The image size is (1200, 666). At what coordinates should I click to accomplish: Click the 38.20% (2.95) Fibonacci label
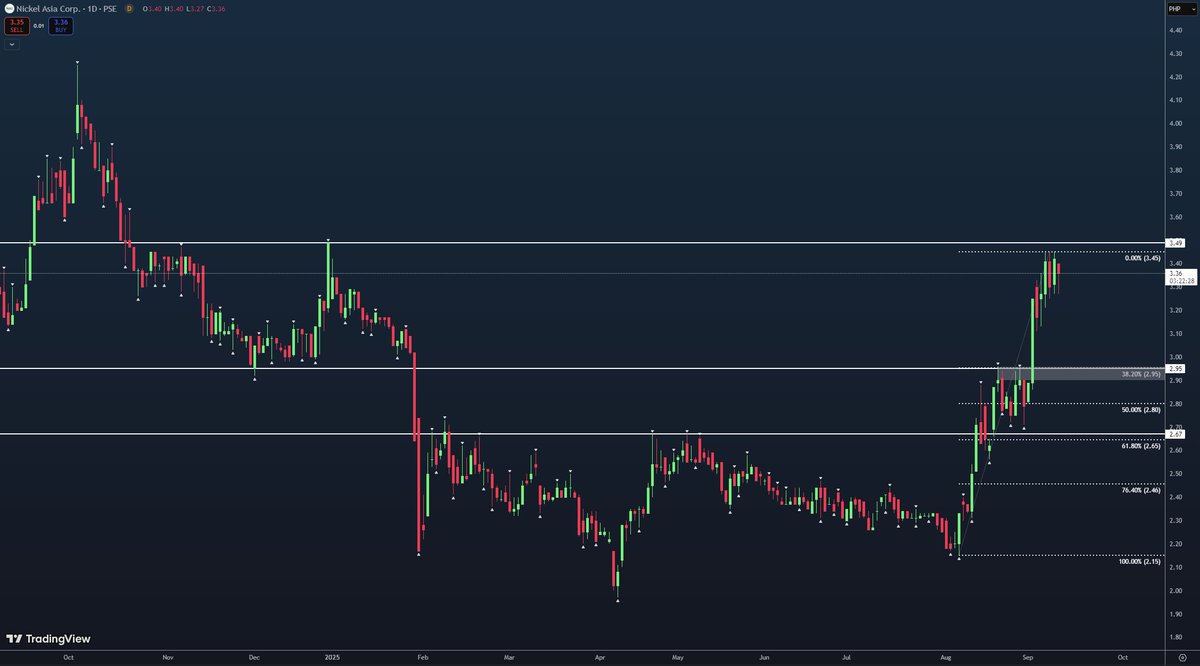point(1139,374)
